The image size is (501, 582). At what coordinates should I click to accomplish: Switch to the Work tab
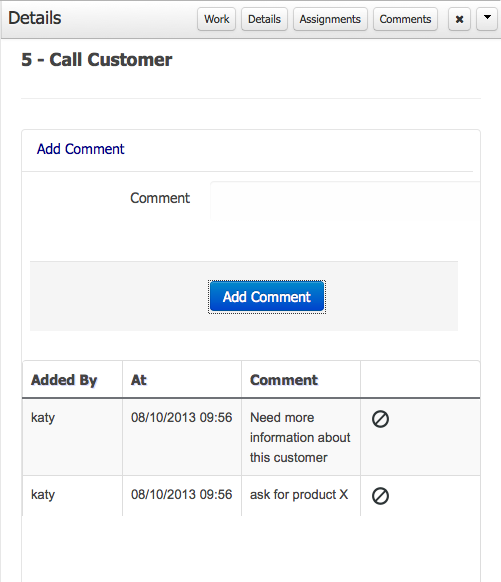(x=216, y=19)
